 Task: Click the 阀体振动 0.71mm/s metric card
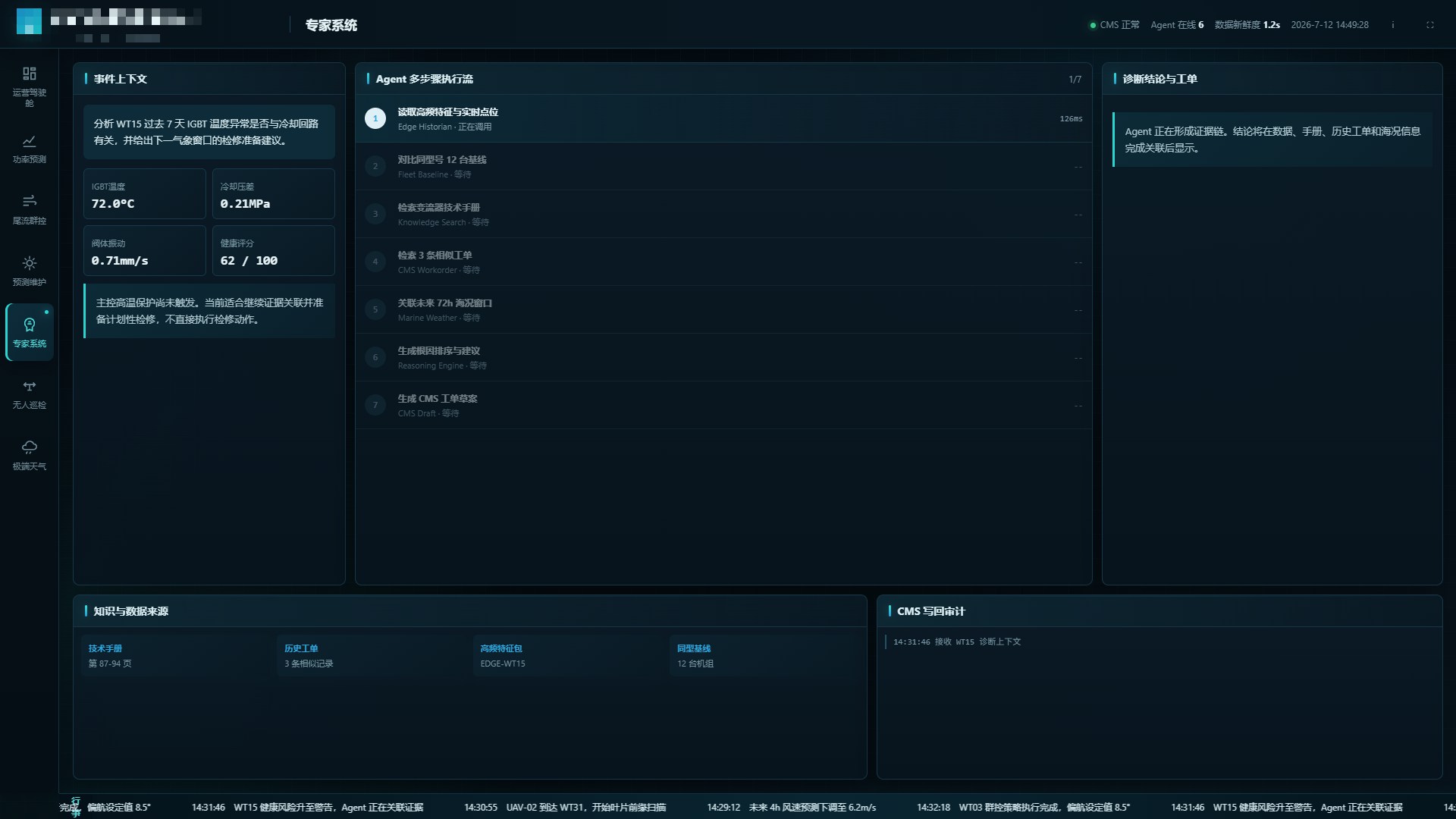[x=145, y=251]
